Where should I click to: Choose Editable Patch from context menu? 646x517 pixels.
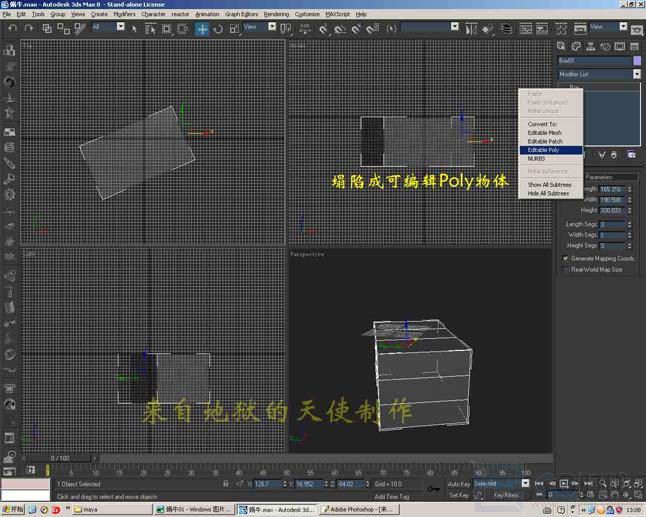(x=551, y=141)
